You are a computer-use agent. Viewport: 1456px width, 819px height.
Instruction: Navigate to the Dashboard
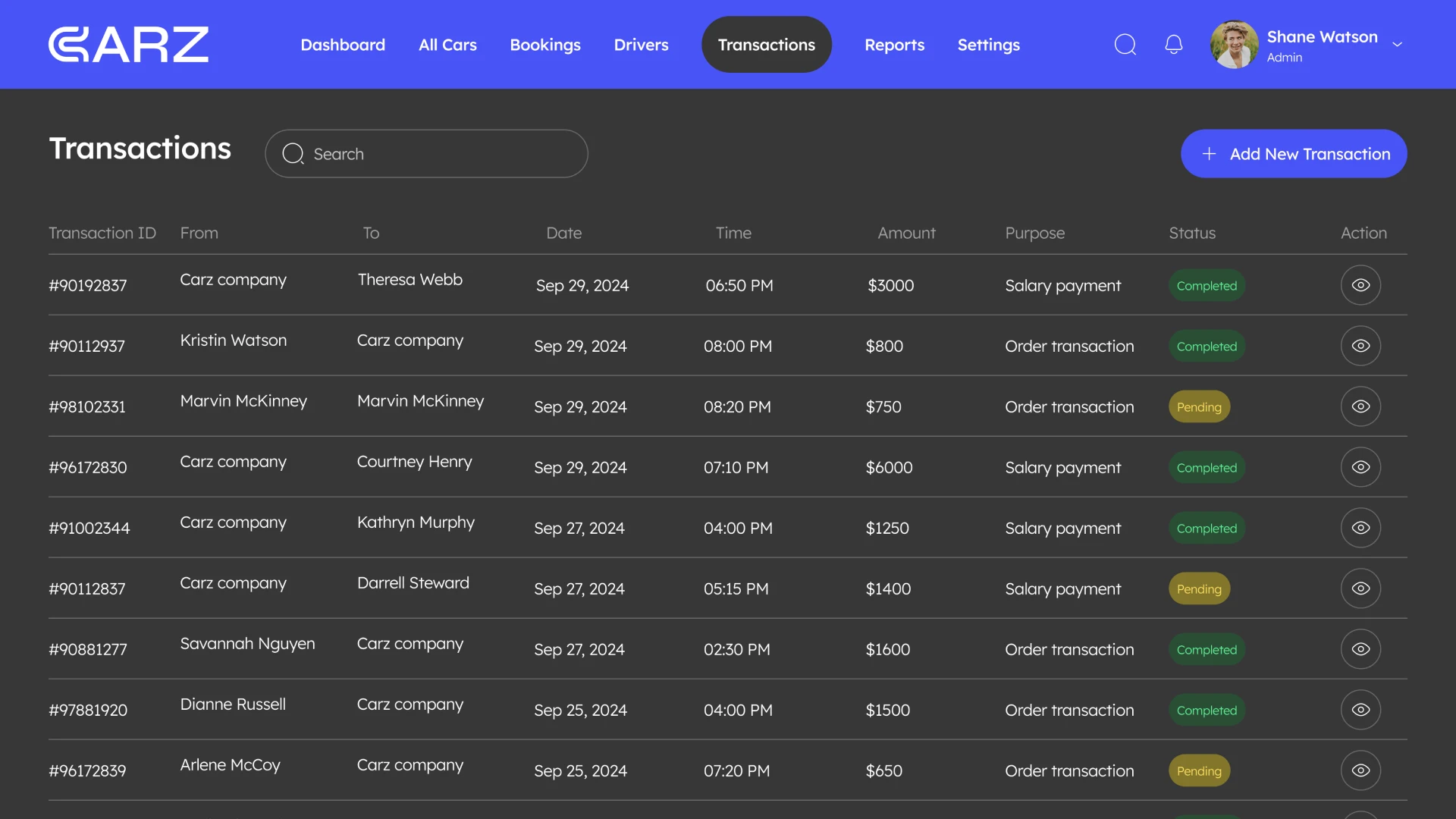click(343, 45)
